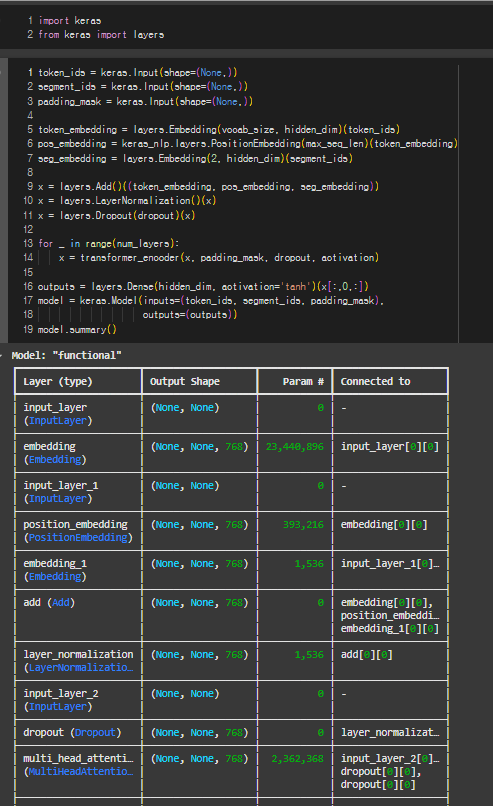Screen dimensions: 493x806
Task: Click the 'Layer (type)' column header
Action: tap(58, 381)
